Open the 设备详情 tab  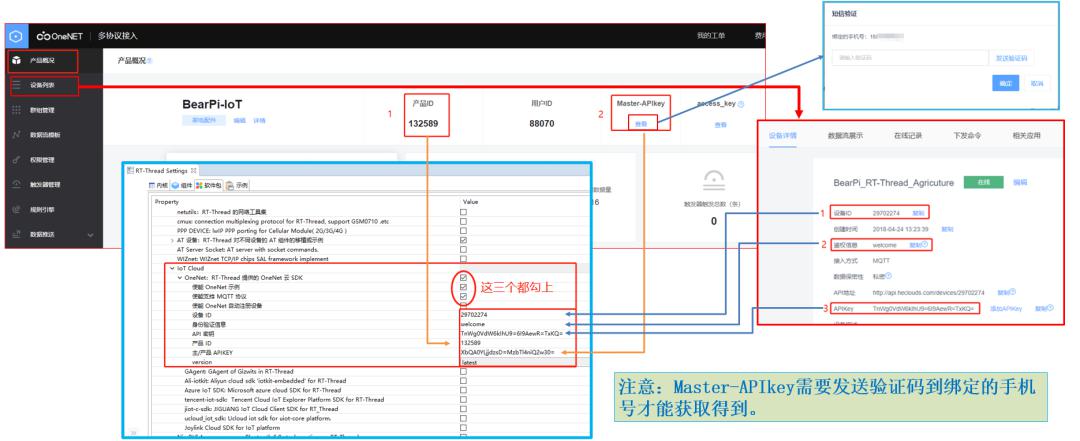click(782, 136)
